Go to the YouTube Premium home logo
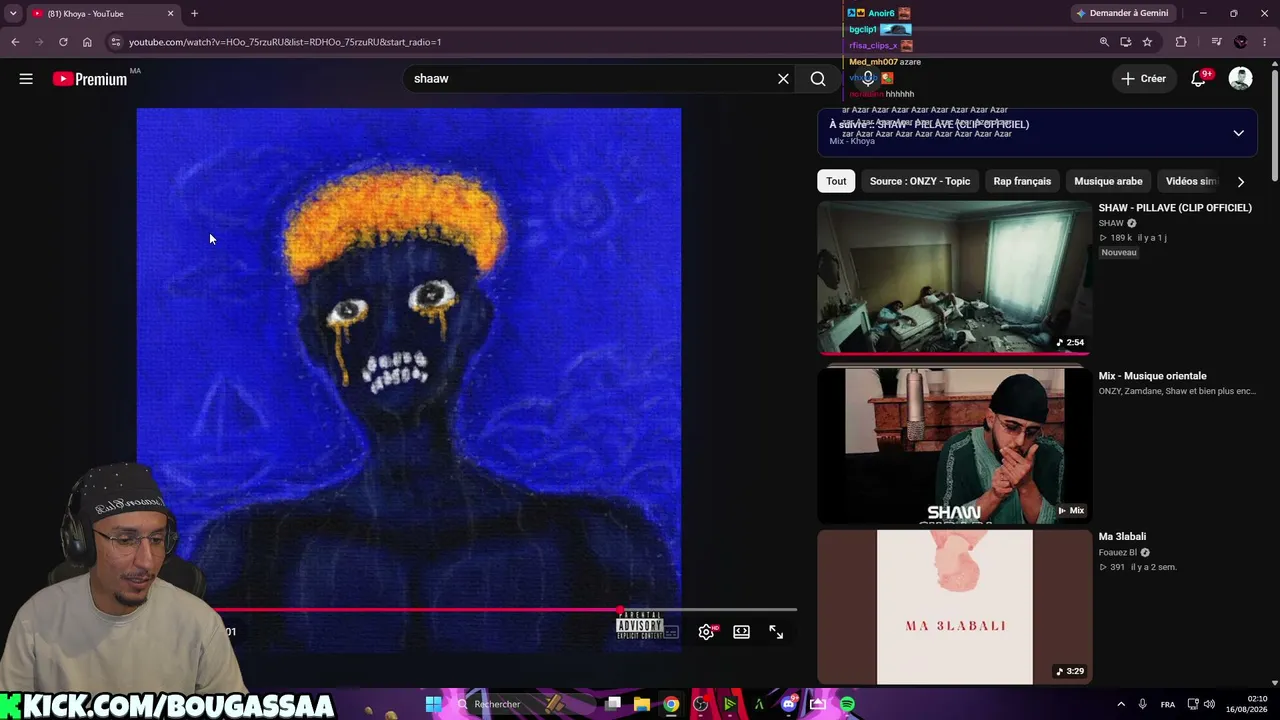 (90, 79)
